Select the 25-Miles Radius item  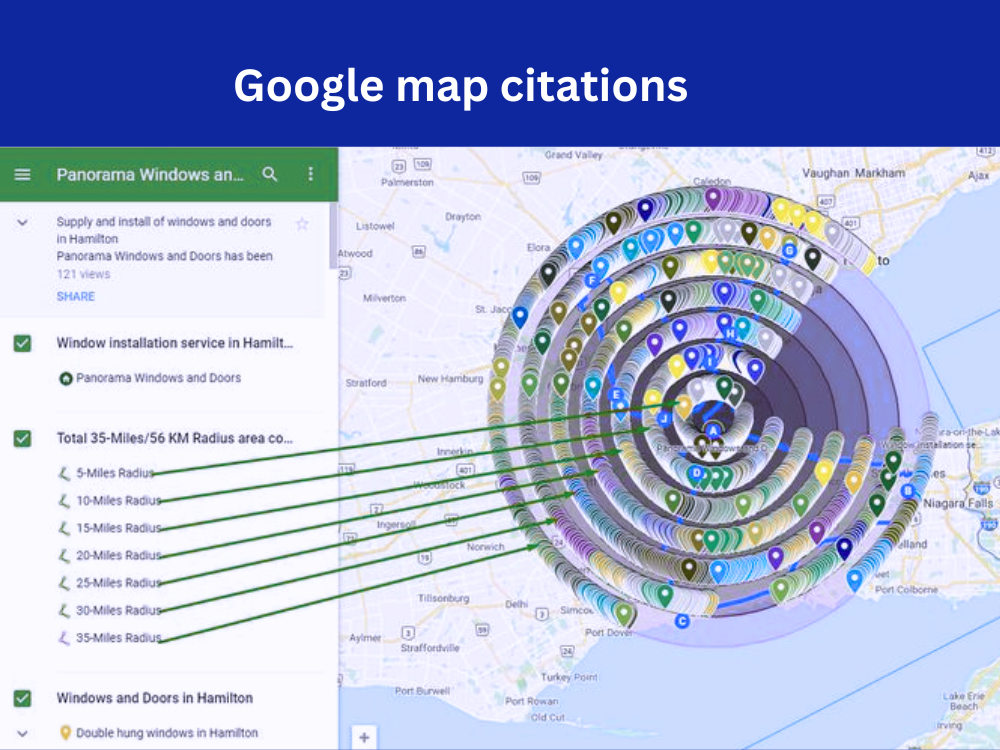tap(119, 583)
